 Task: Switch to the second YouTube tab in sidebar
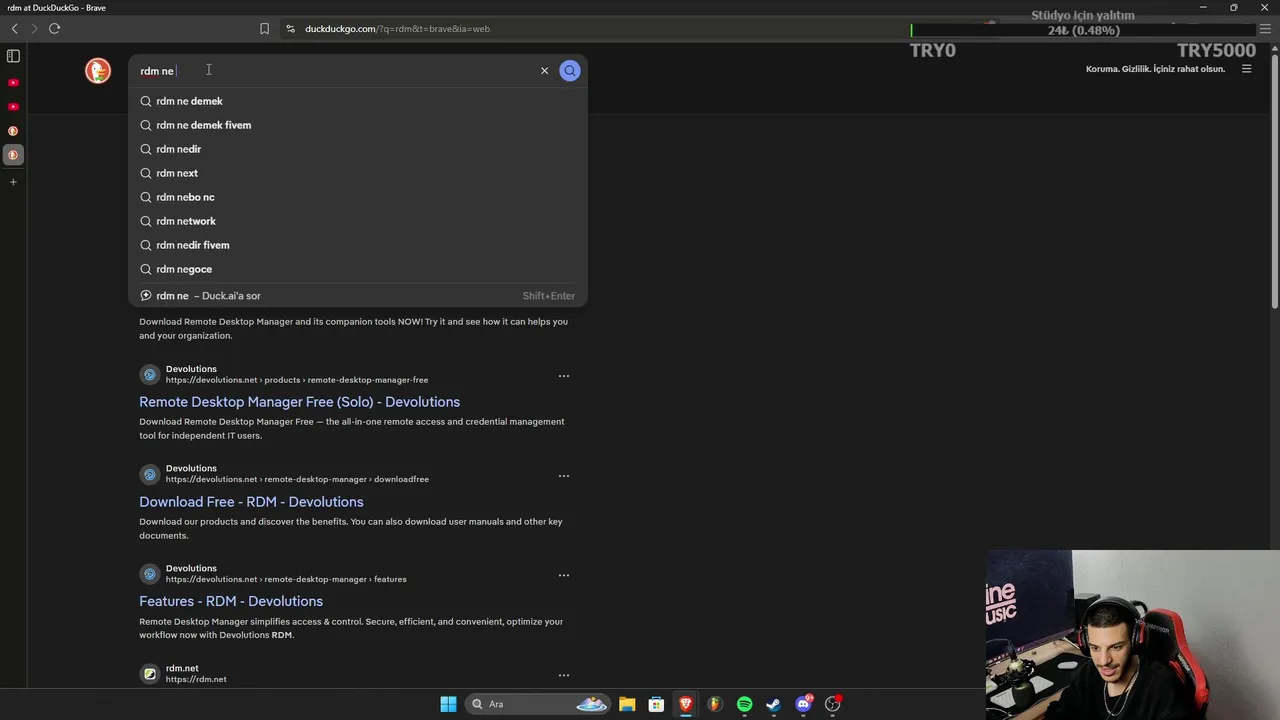click(13, 107)
